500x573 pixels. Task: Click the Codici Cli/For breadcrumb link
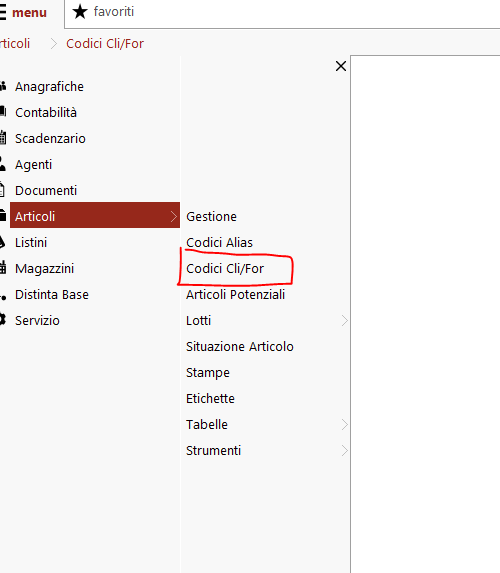click(x=105, y=43)
